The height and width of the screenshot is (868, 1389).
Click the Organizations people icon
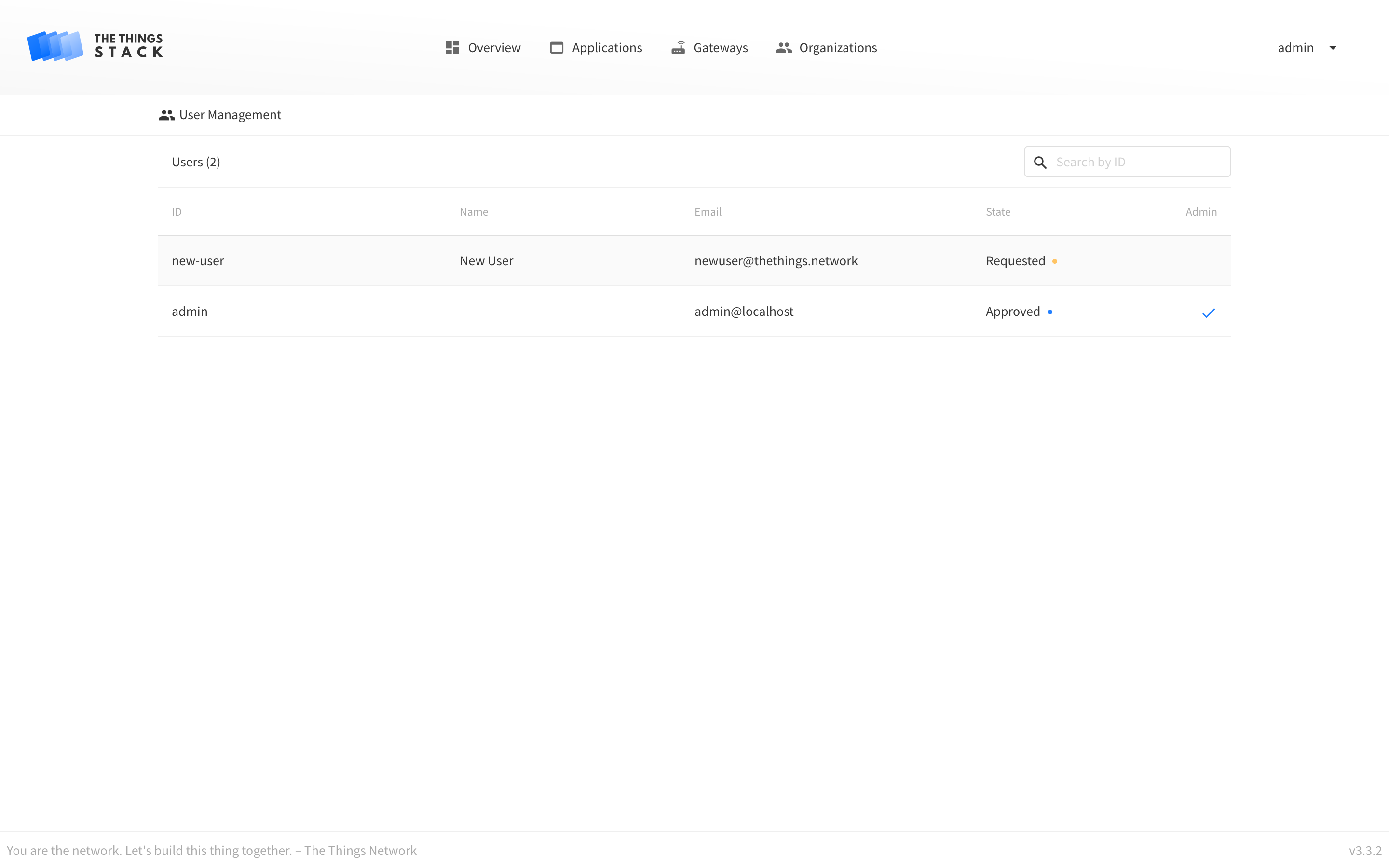tap(783, 48)
